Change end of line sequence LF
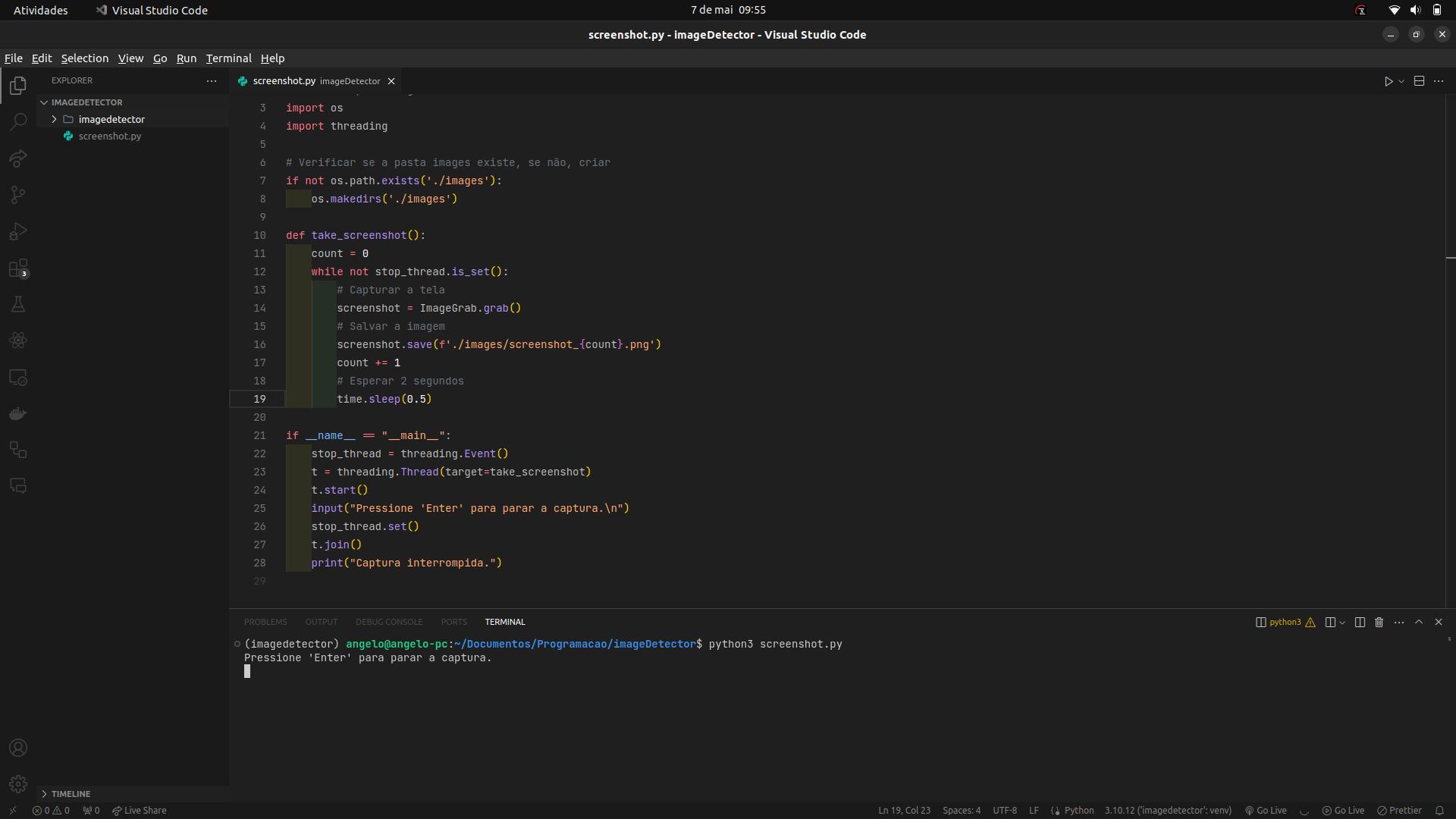The width and height of the screenshot is (1456, 819). [x=1034, y=810]
